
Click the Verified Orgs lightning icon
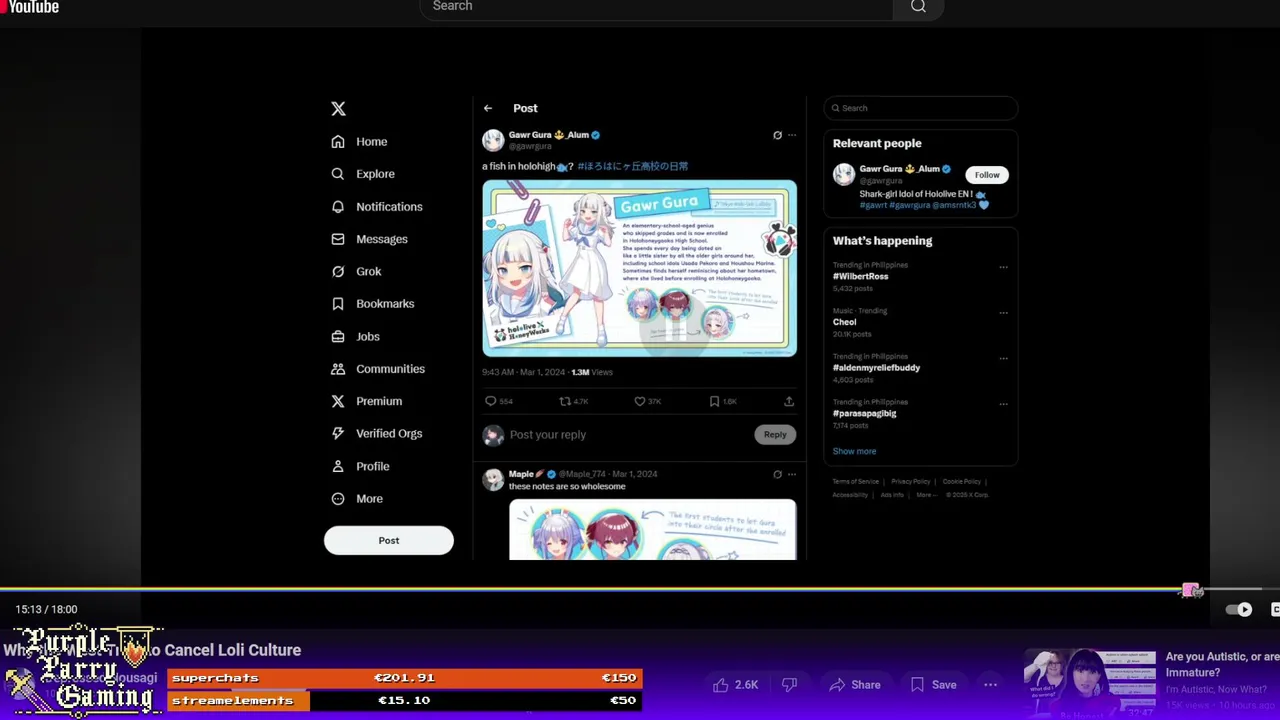pyautogui.click(x=338, y=434)
